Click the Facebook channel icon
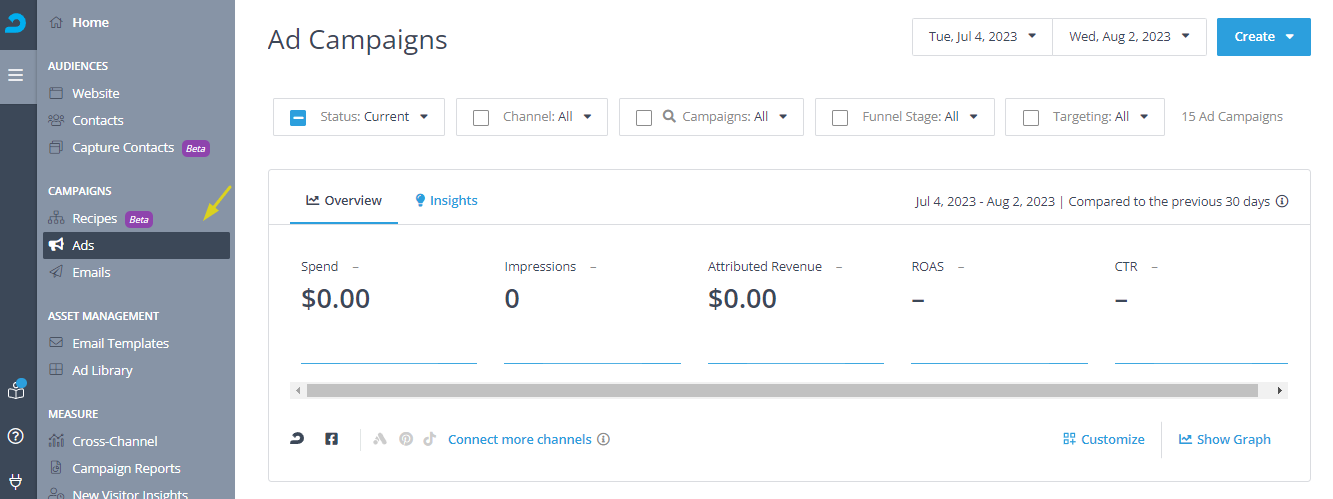1333x499 pixels. click(332, 439)
